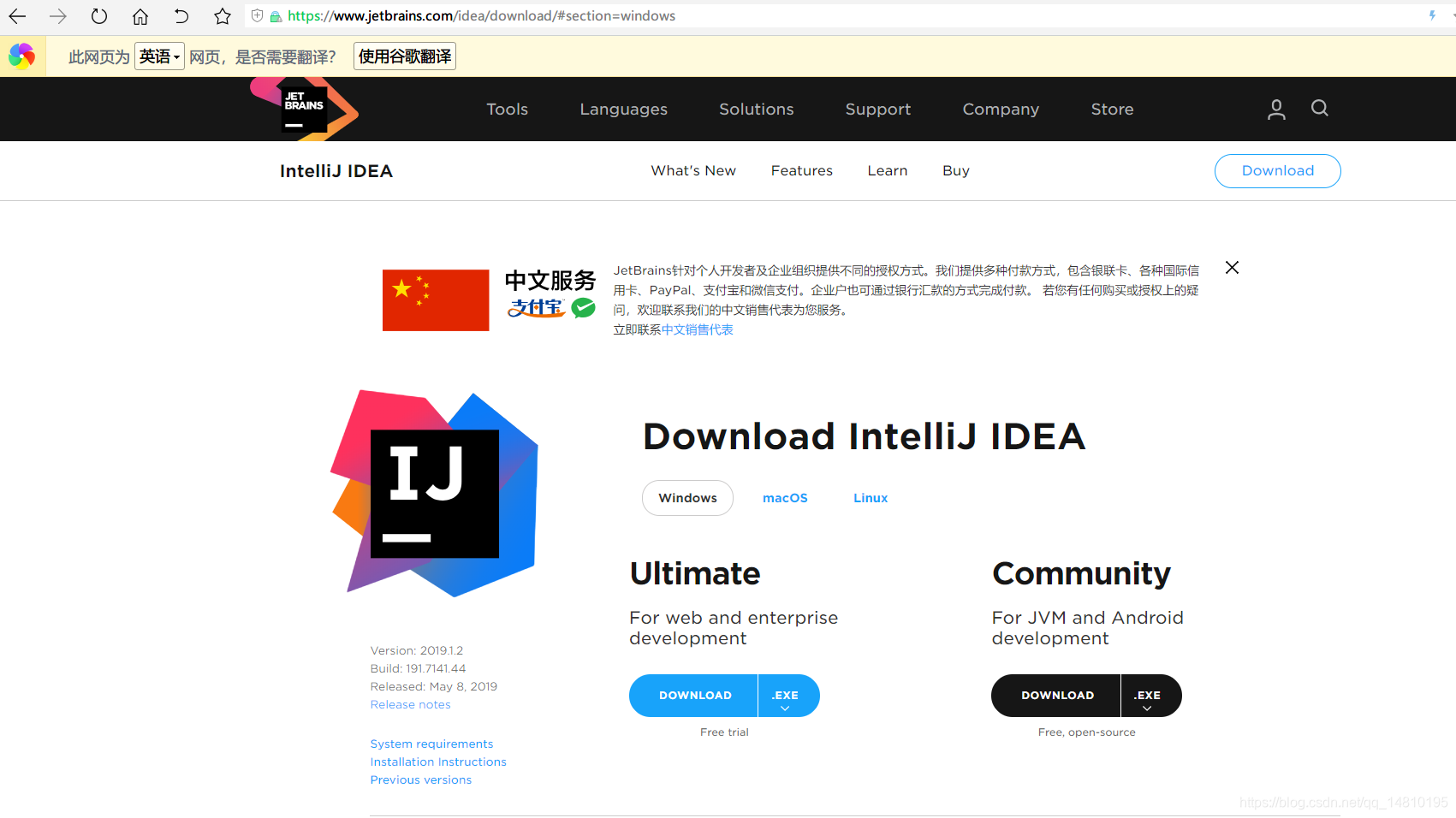Click the 'Free trial' label
This screenshot has height=818, width=1456.
pos(724,732)
